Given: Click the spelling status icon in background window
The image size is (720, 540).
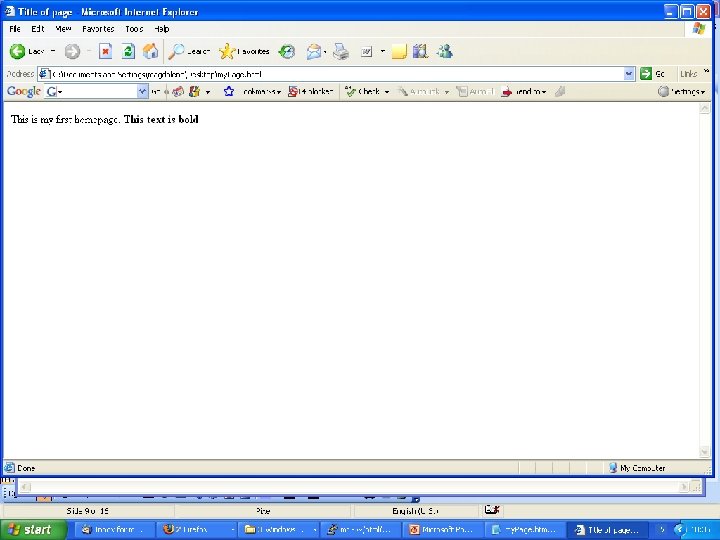Looking at the screenshot, I should click(491, 510).
